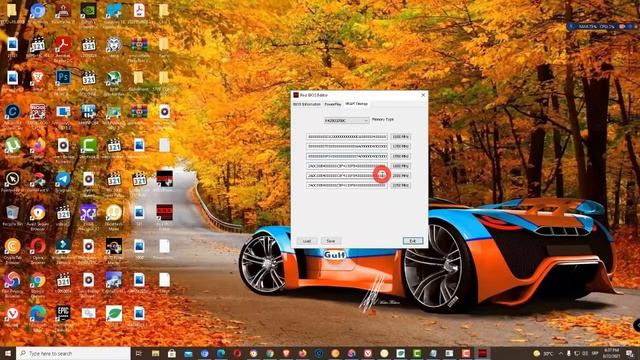640x360 pixels.
Task: Click the Red BIOS Editor taskbar icon
Action: 482,353
